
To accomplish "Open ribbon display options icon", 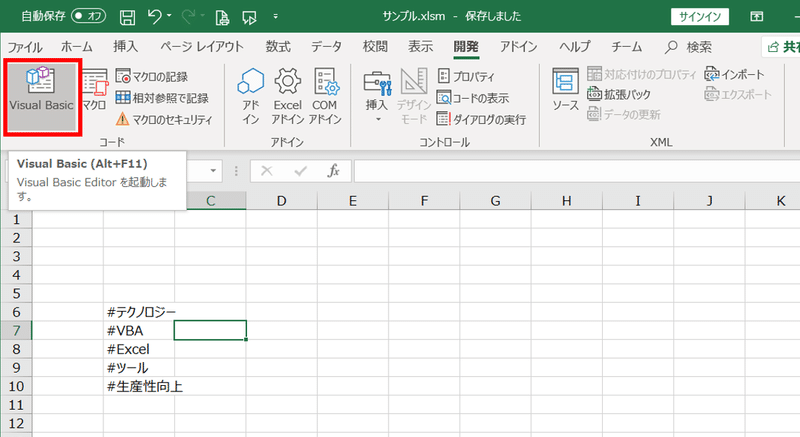I will point(757,16).
